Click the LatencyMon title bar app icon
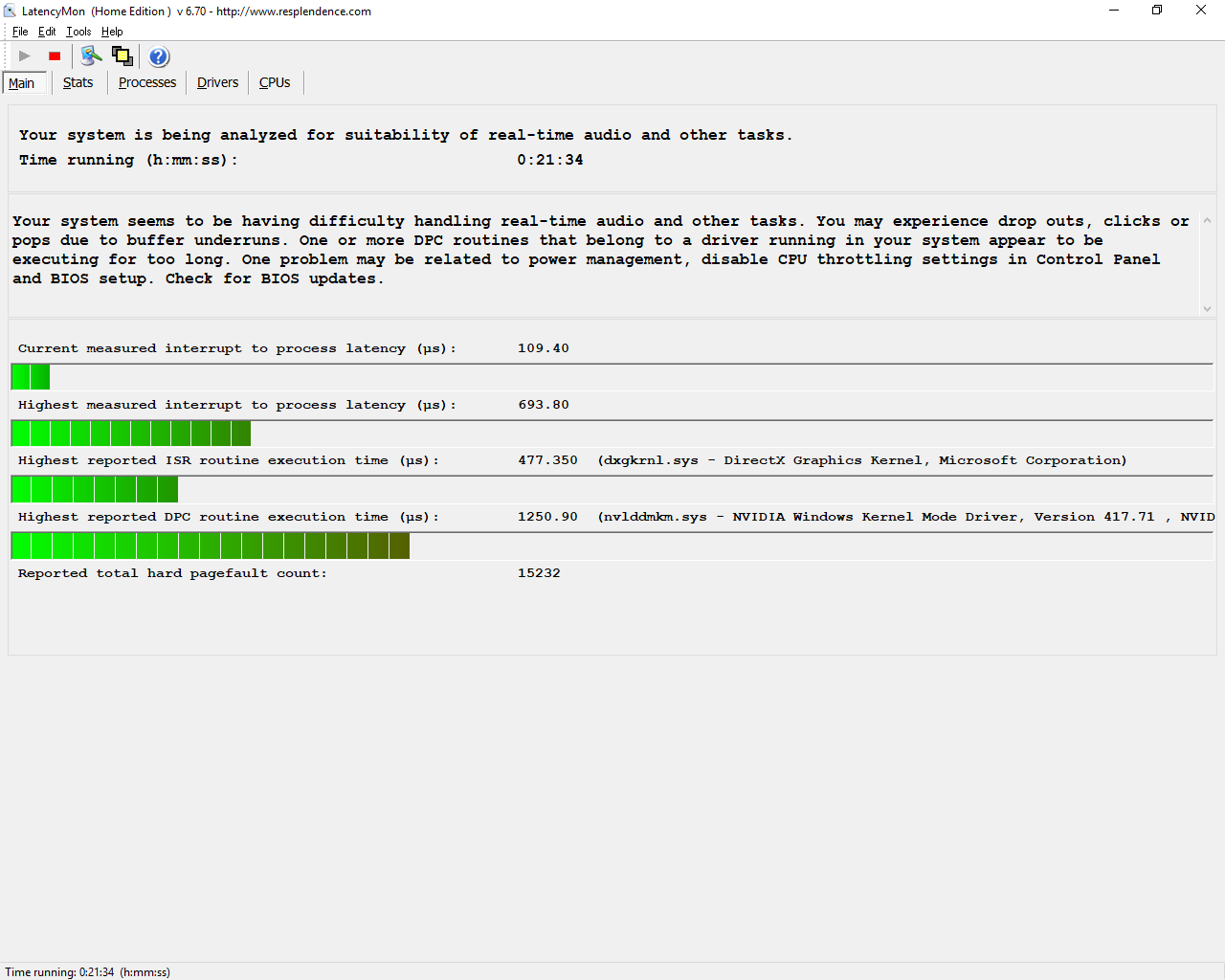The image size is (1225, 980). coord(11,11)
